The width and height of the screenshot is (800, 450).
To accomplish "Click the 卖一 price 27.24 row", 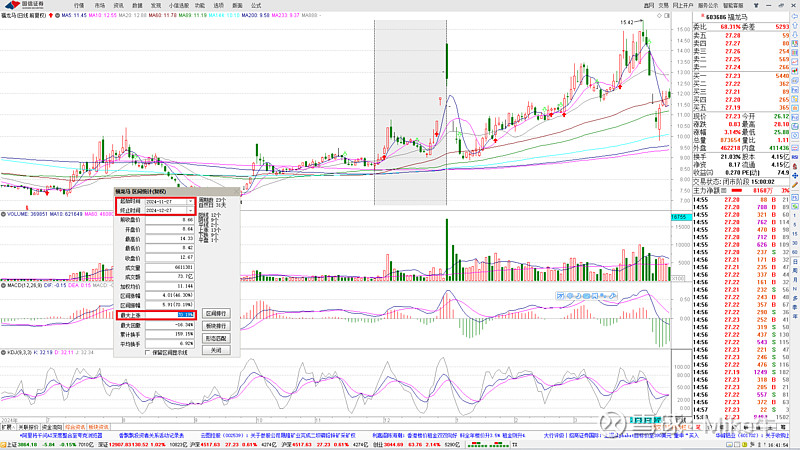I will tap(741, 67).
